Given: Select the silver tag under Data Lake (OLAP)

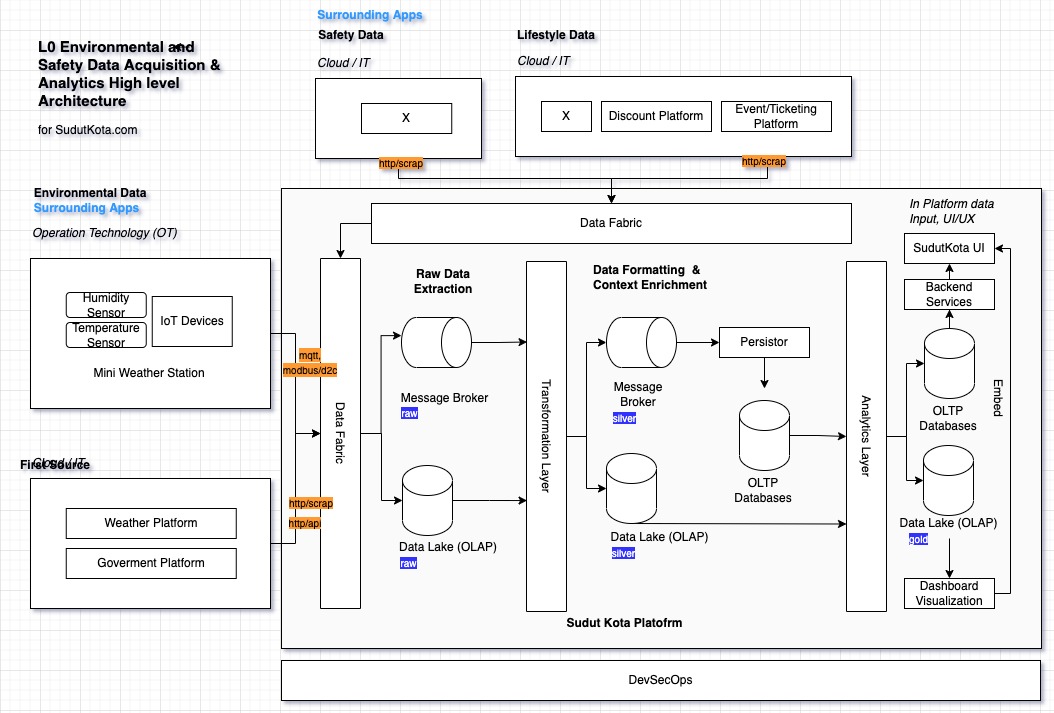Looking at the screenshot, I should pyautogui.click(x=624, y=554).
